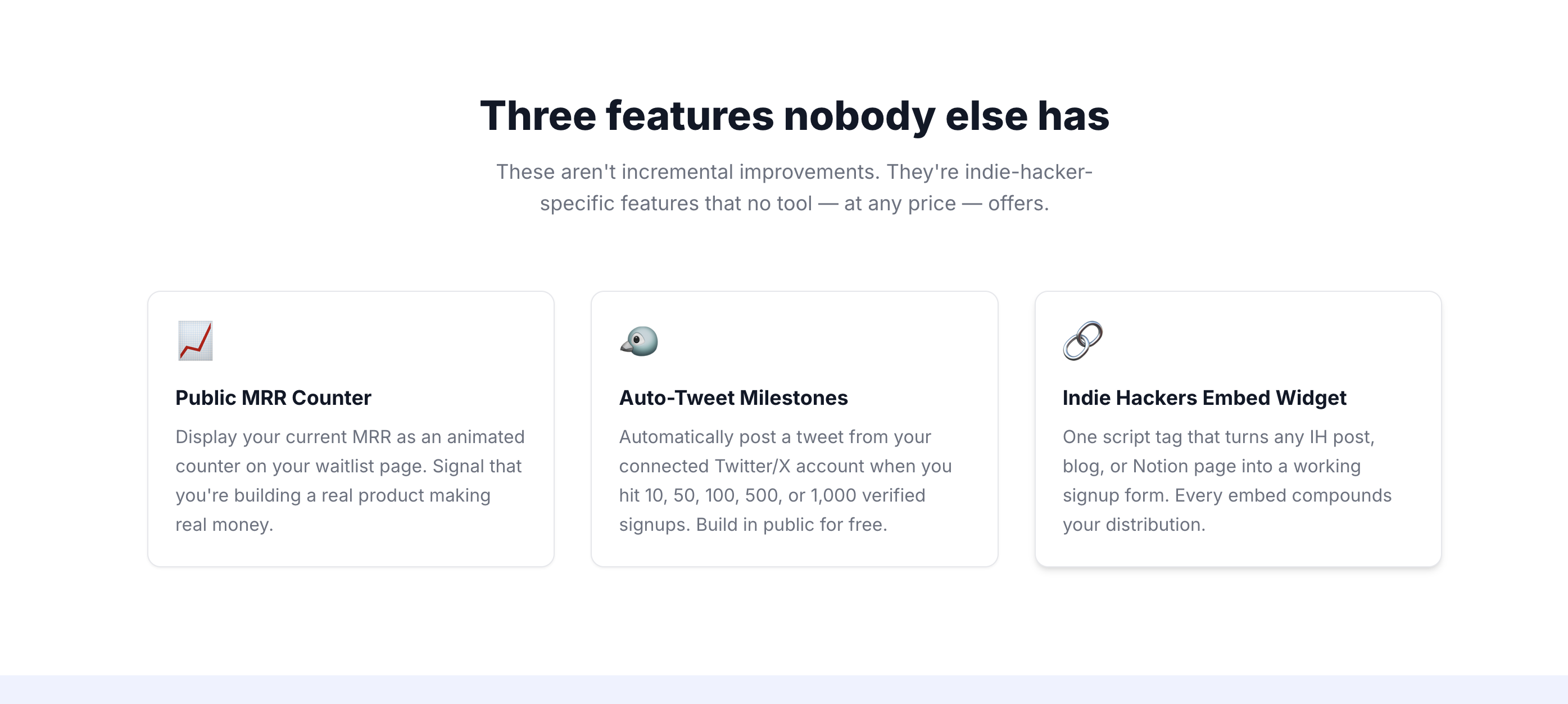This screenshot has width=1568, height=704.
Task: Click 'Automatically post a tweet' description line
Action: tap(775, 437)
